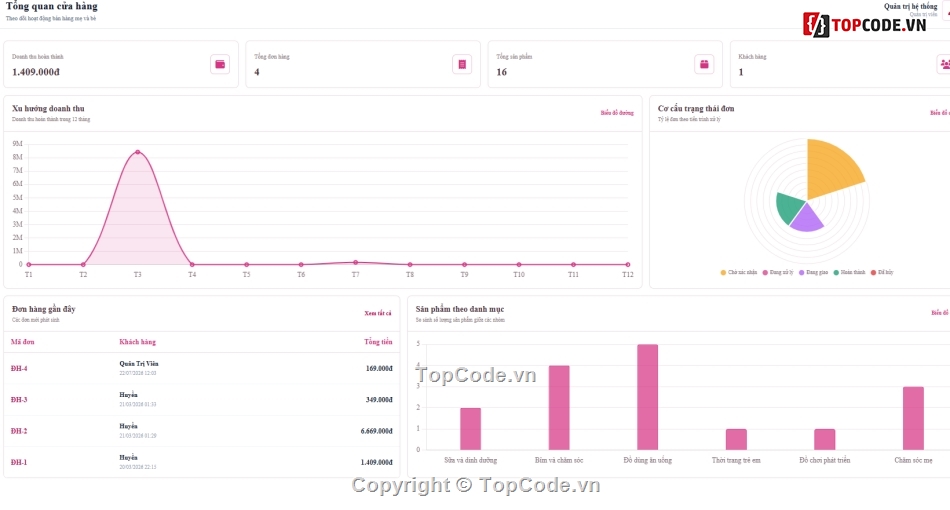
Task: Click the Biểu đồ đường label
Action: 617,113
